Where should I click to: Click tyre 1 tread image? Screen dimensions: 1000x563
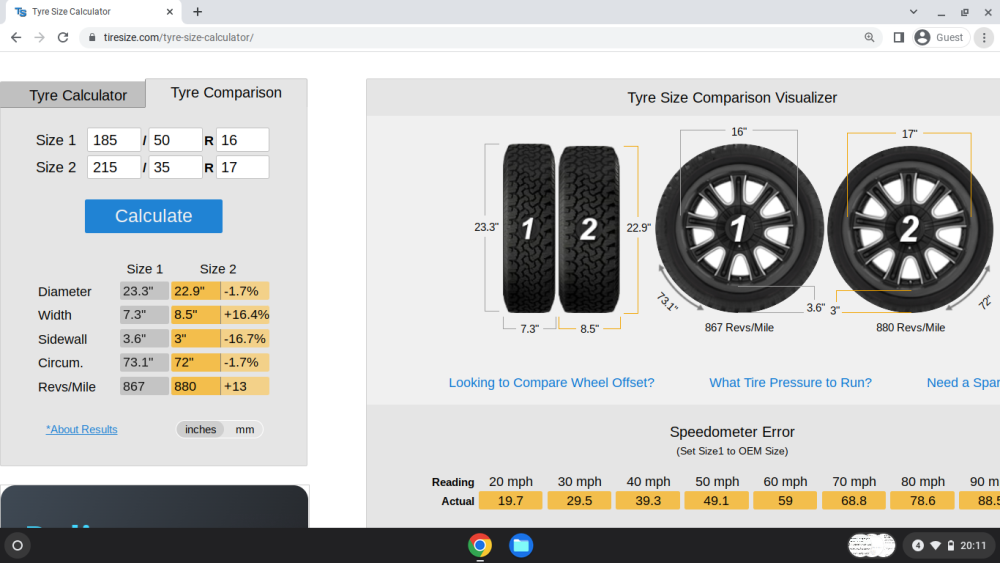[x=528, y=228]
